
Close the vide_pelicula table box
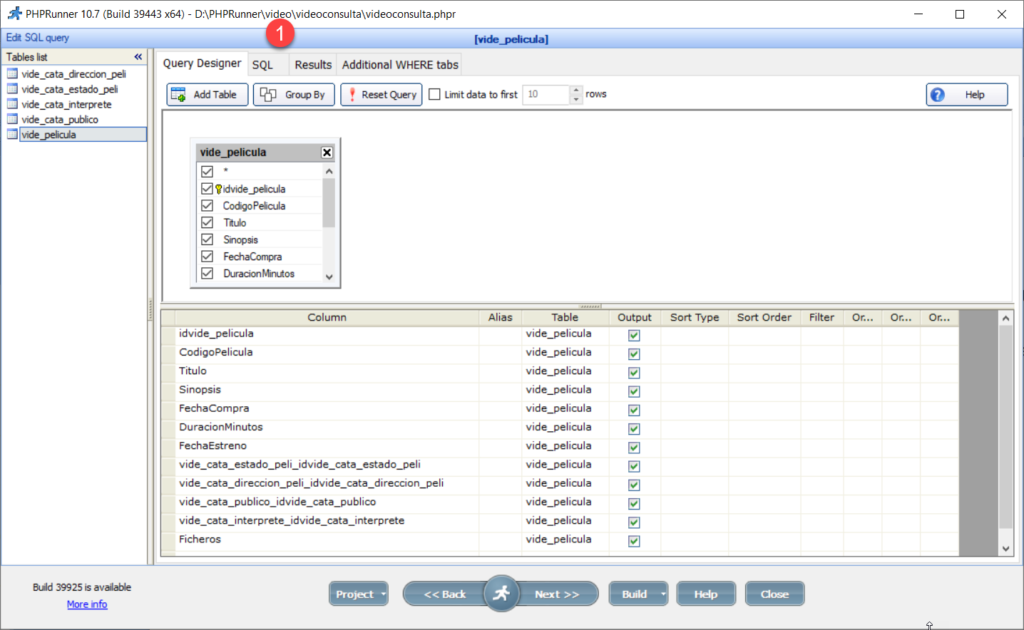pos(327,153)
